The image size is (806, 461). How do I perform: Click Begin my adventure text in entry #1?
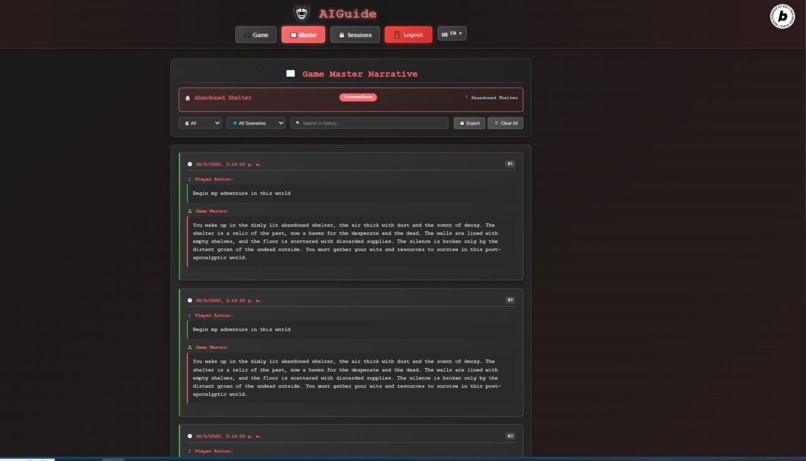(x=242, y=193)
